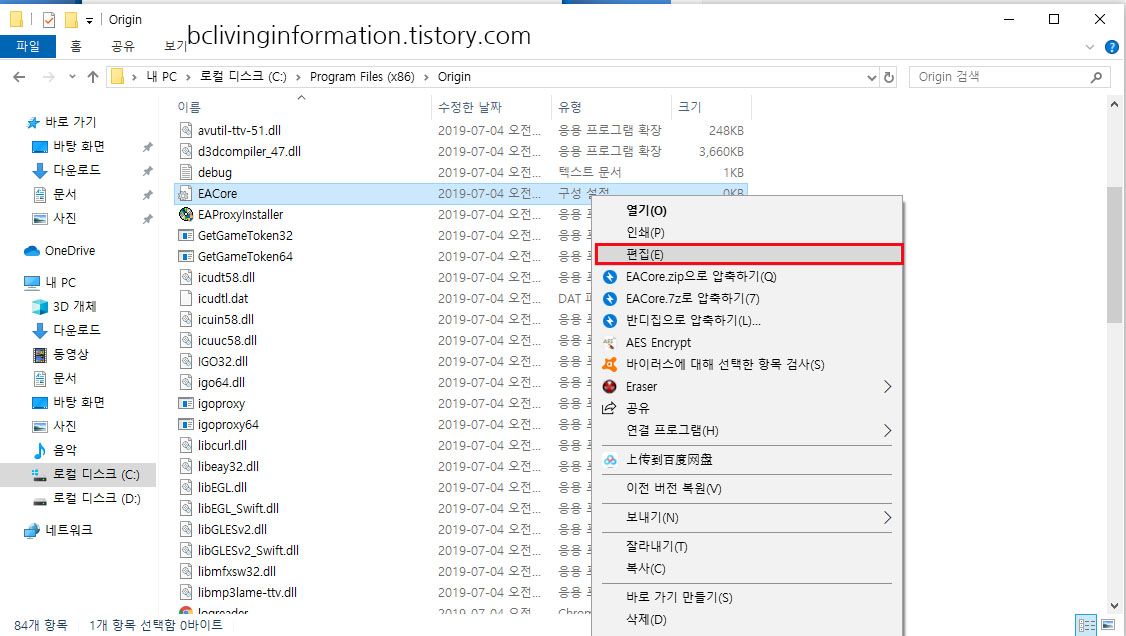This screenshot has width=1126, height=636.
Task: Open the recent locations dropdown arrow
Action: [72, 77]
